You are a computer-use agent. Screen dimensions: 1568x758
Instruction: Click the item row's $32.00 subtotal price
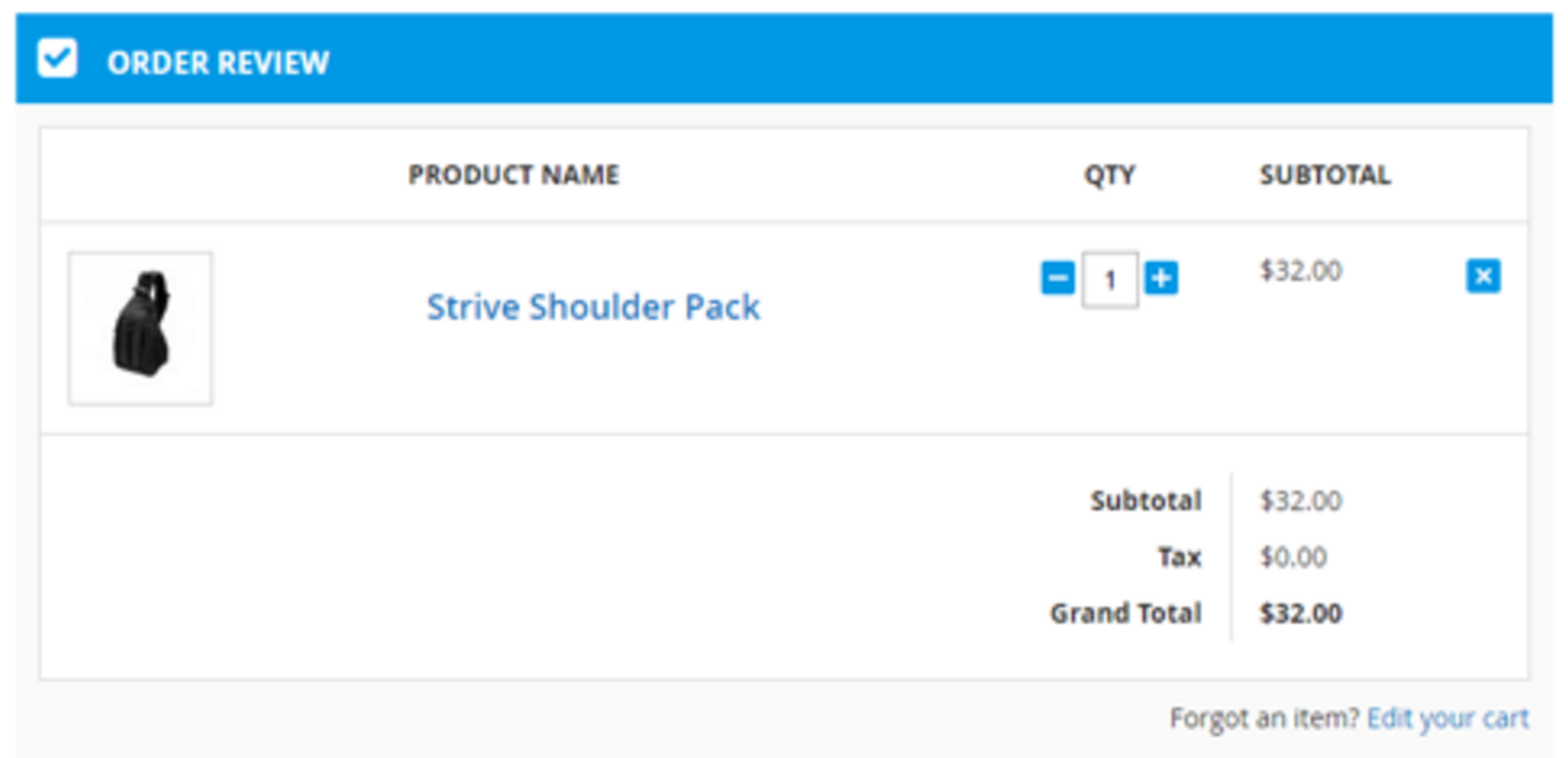tap(1300, 271)
